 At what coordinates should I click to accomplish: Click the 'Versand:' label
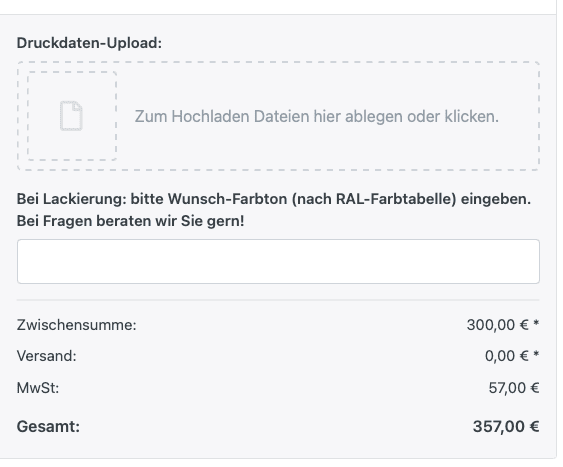tap(47, 356)
